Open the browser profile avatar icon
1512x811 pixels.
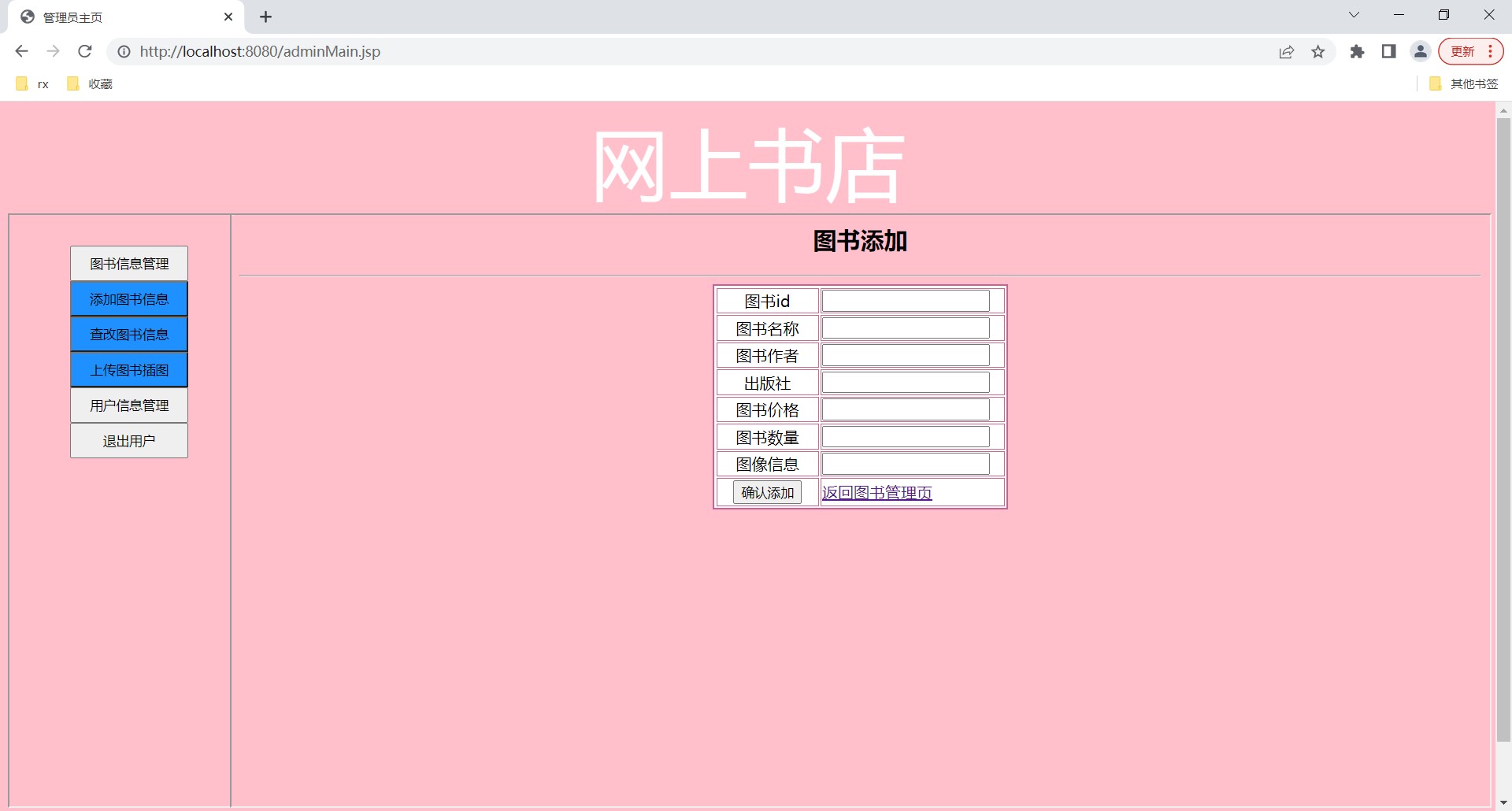[1420, 51]
